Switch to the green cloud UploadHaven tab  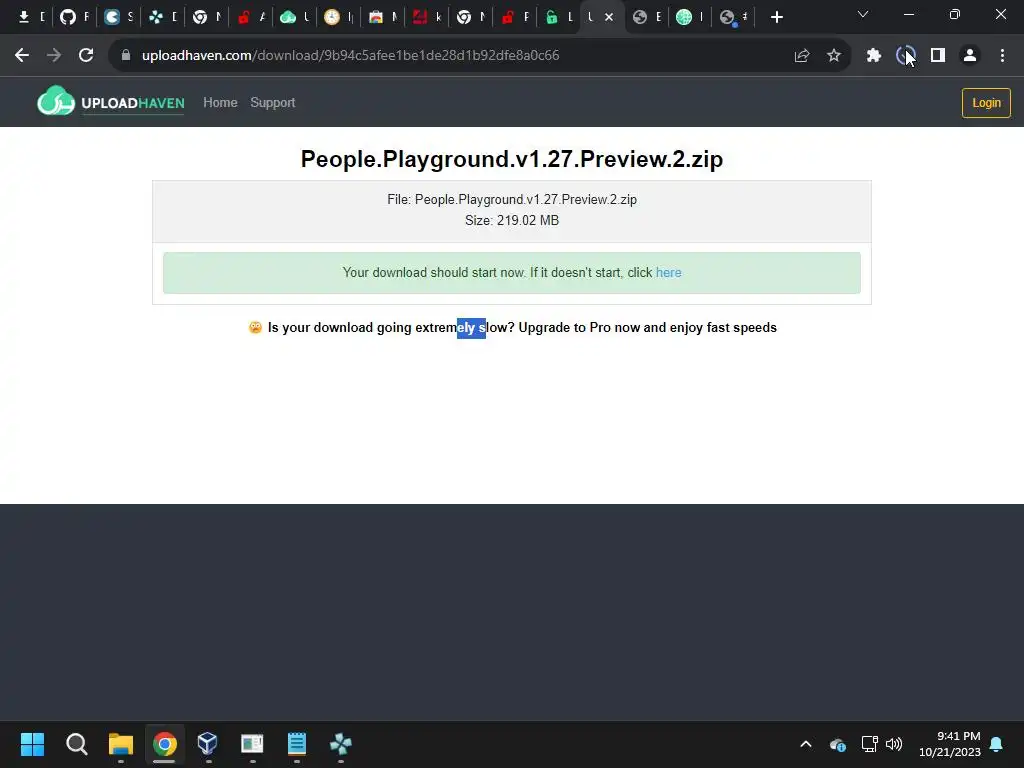288,17
